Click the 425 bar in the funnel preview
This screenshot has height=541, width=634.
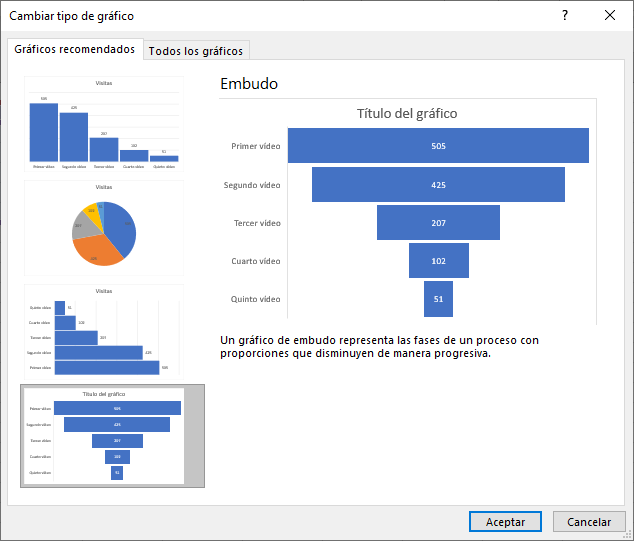(438, 185)
